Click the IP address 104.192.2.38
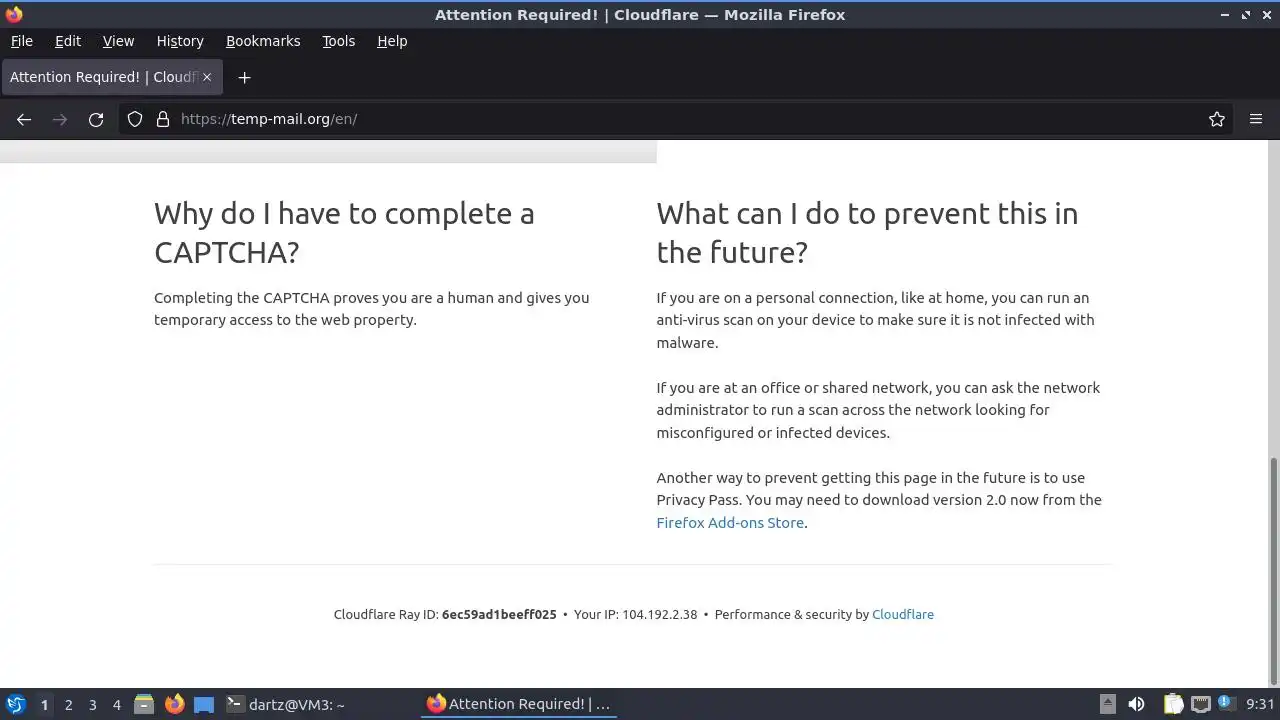The width and height of the screenshot is (1280, 720). coord(659,614)
